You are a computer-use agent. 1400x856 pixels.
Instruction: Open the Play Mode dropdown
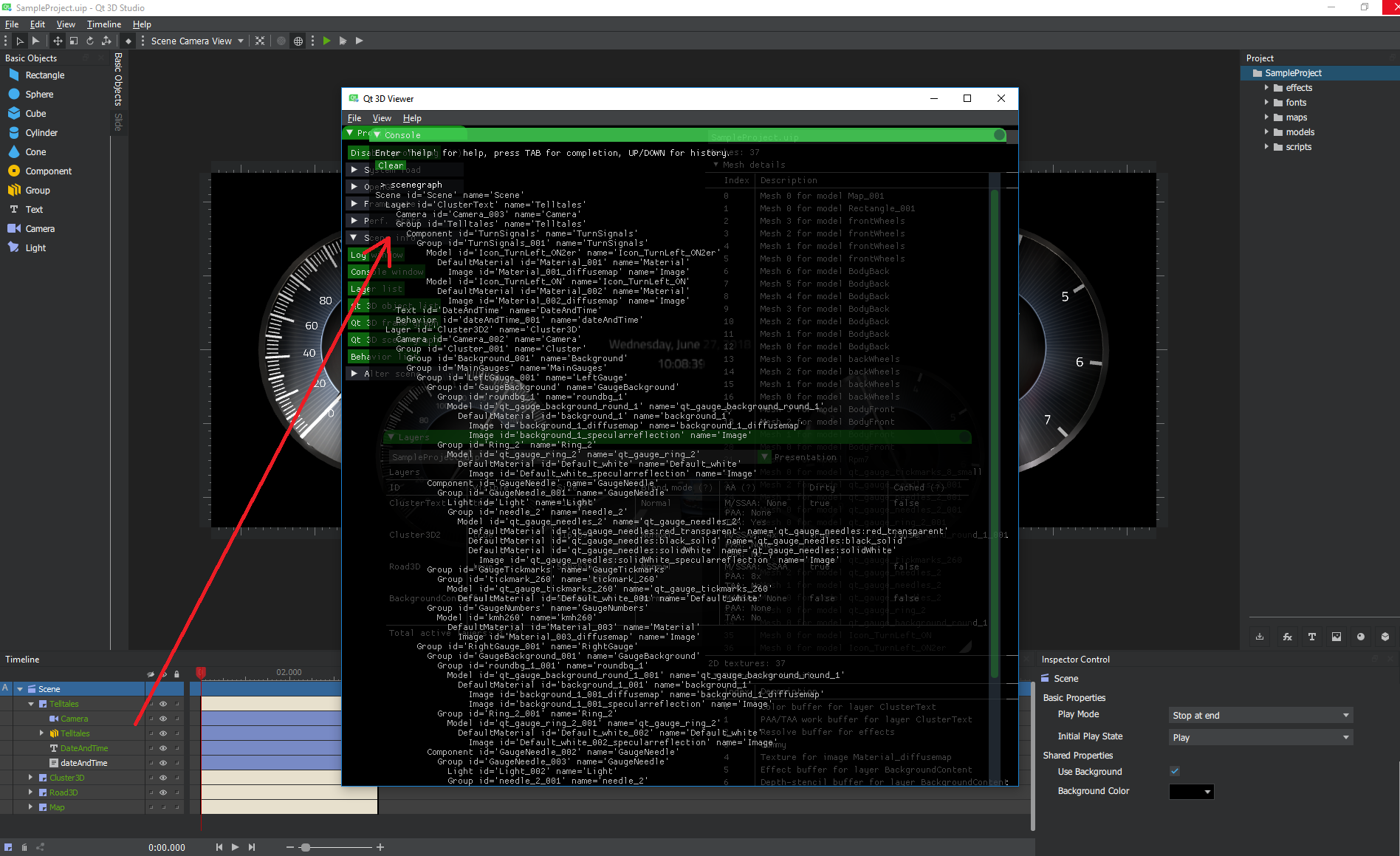[x=1260, y=715]
